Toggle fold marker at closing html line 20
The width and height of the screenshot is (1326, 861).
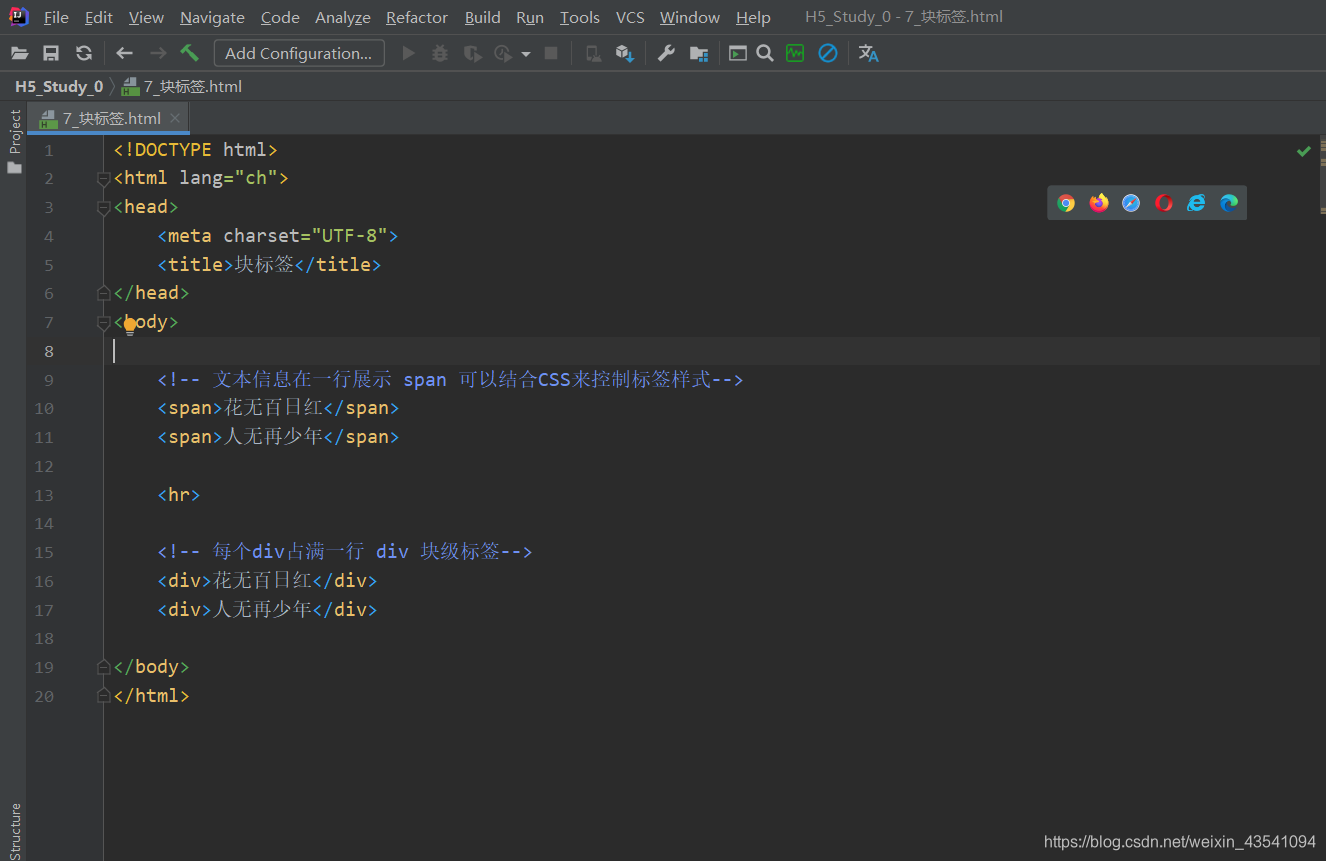(x=103, y=695)
